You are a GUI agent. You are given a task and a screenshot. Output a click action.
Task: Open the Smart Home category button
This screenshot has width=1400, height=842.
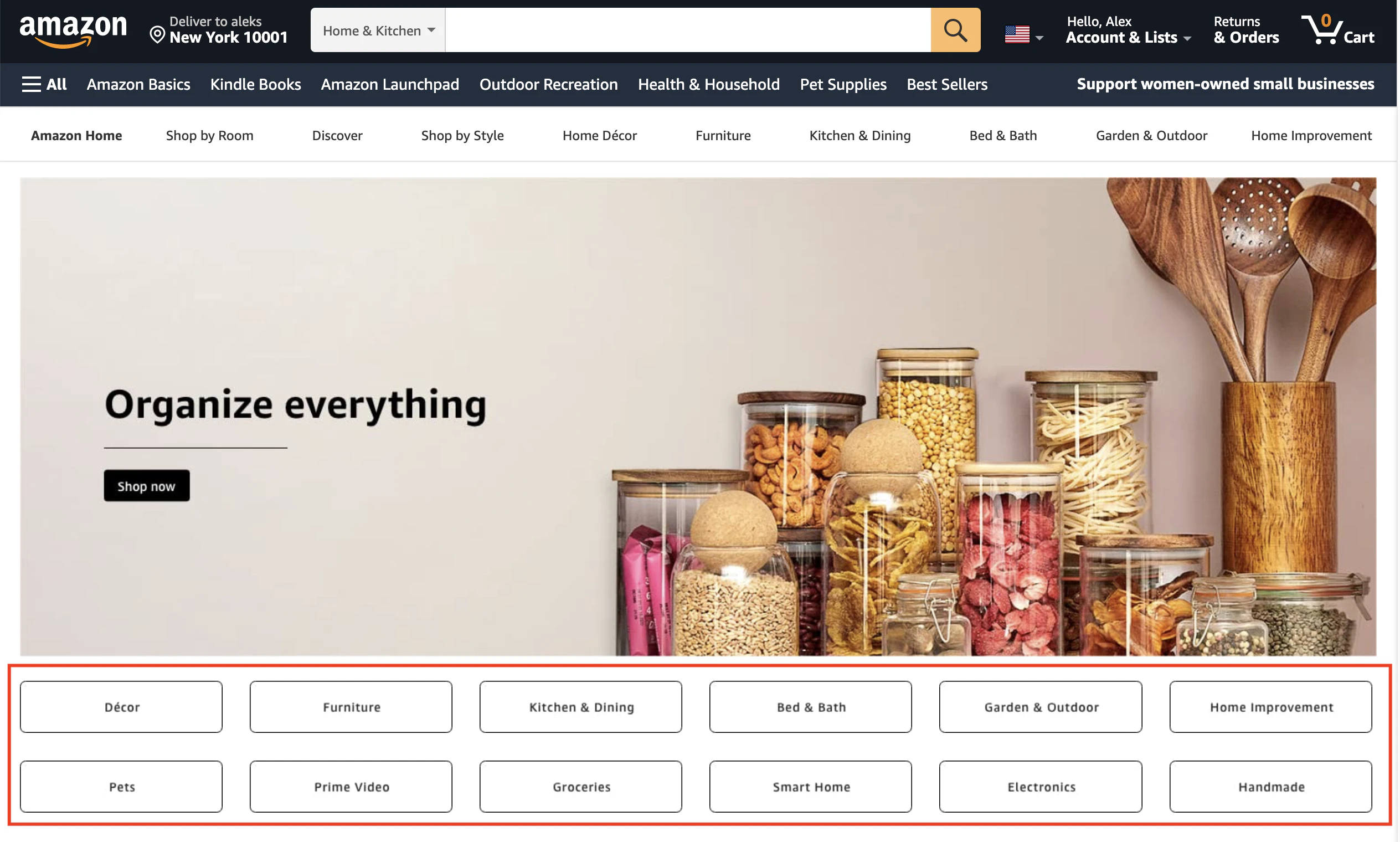pyautogui.click(x=811, y=787)
